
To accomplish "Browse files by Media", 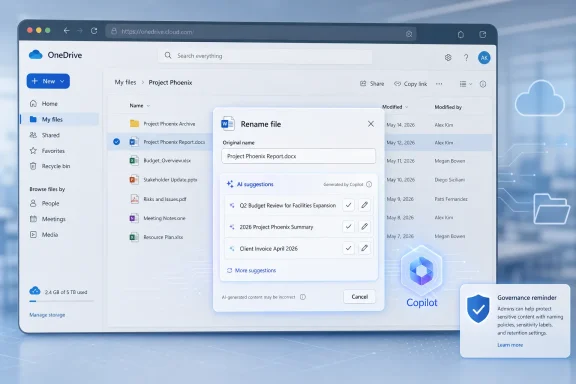I will pos(44,234).
